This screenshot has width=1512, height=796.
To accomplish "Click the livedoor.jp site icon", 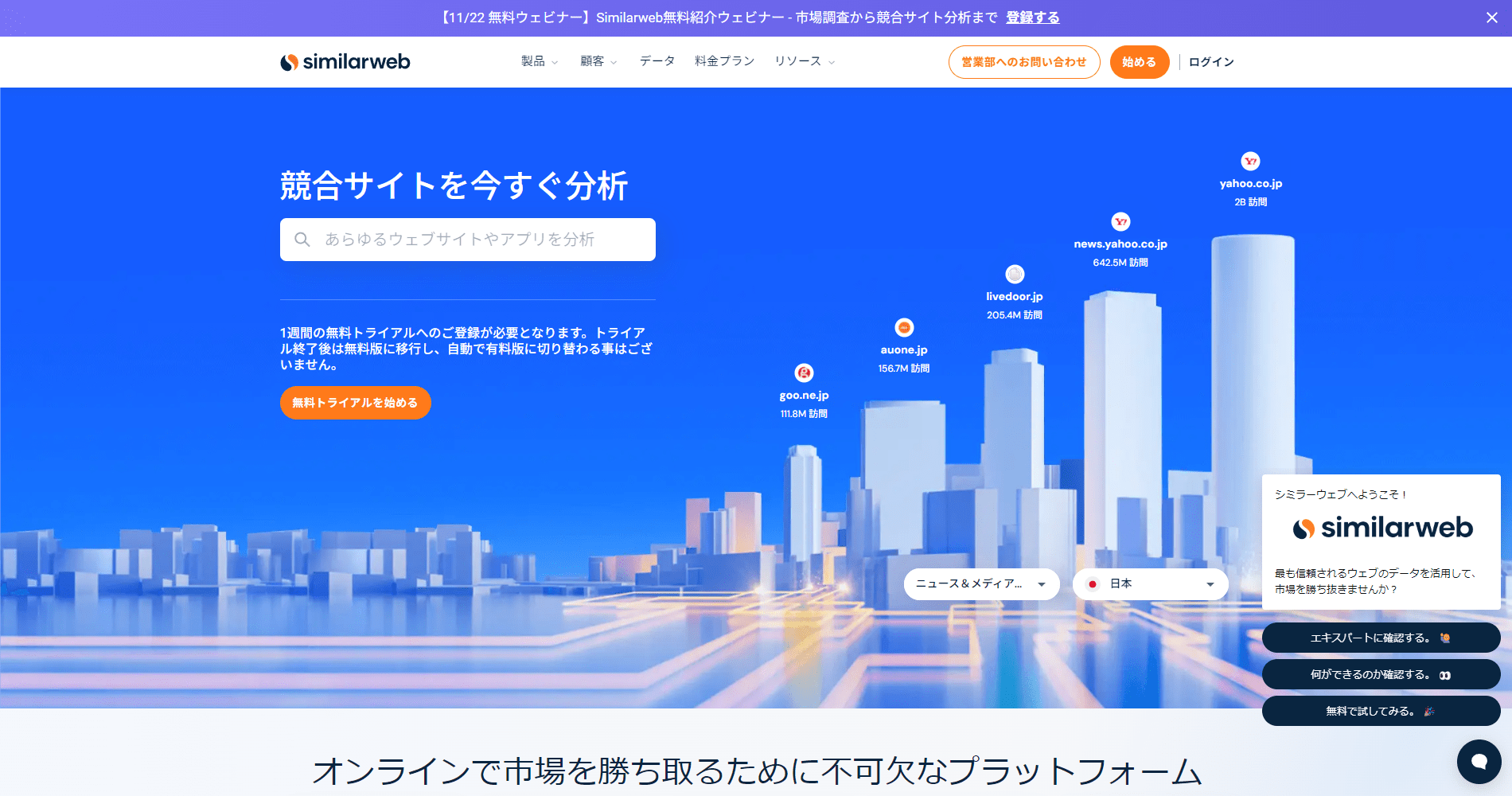I will [1015, 274].
